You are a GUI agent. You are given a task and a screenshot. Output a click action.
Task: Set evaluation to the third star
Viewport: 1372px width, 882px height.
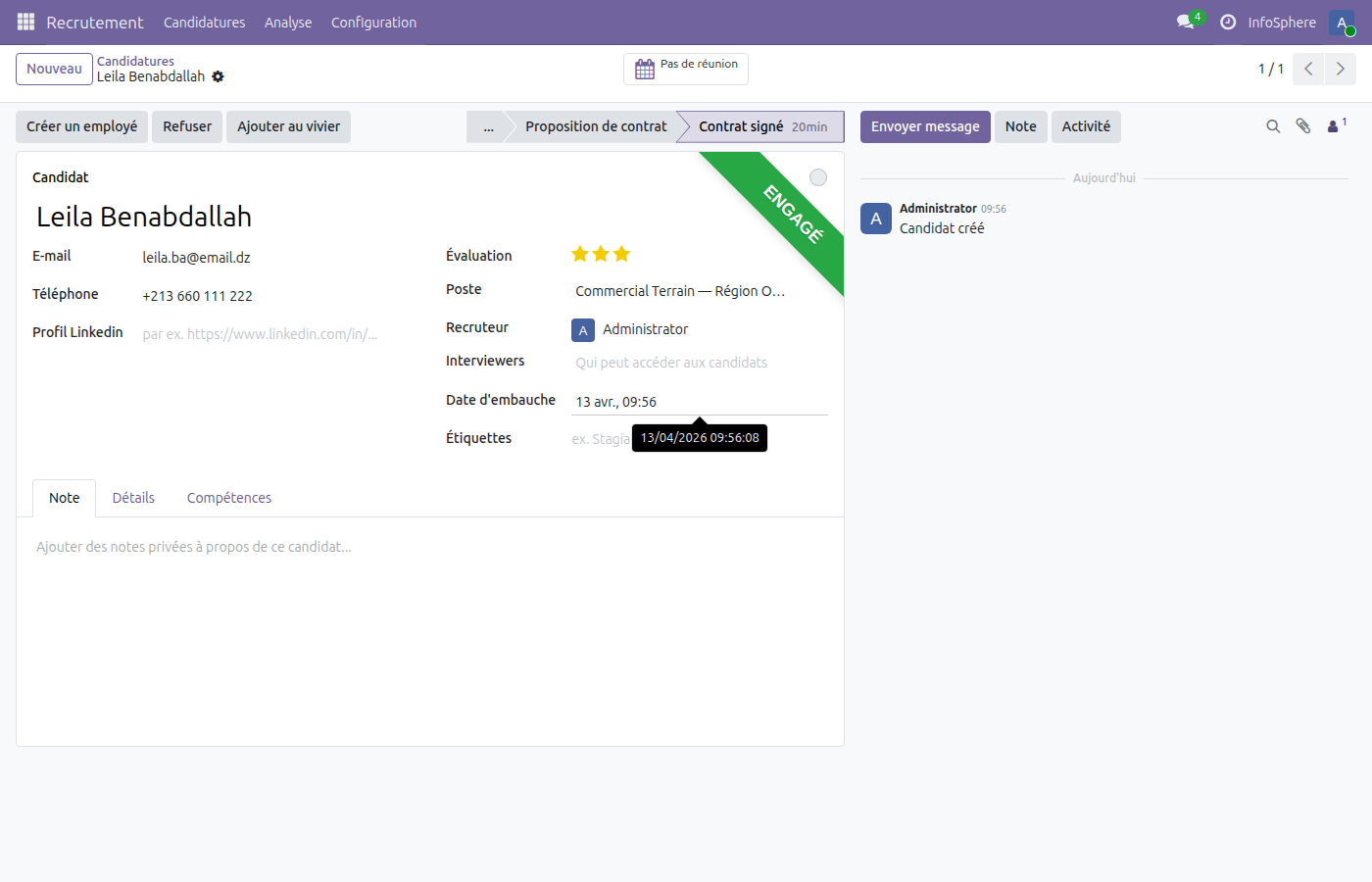pos(621,255)
